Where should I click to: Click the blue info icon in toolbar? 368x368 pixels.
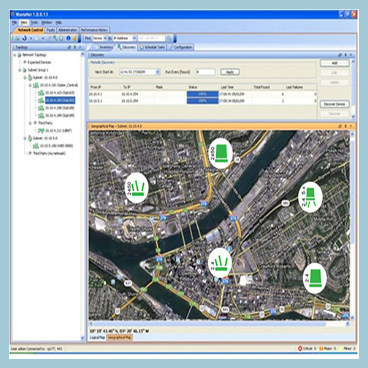(68, 38)
